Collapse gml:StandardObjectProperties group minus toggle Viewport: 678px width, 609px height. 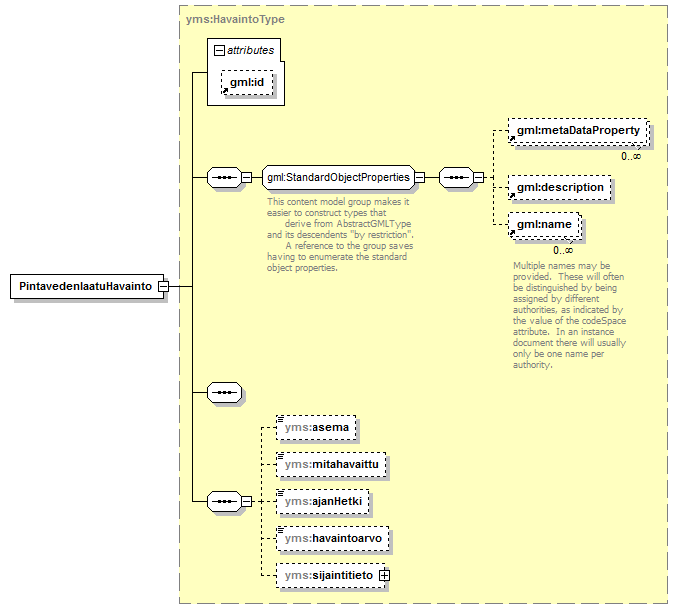(x=419, y=177)
